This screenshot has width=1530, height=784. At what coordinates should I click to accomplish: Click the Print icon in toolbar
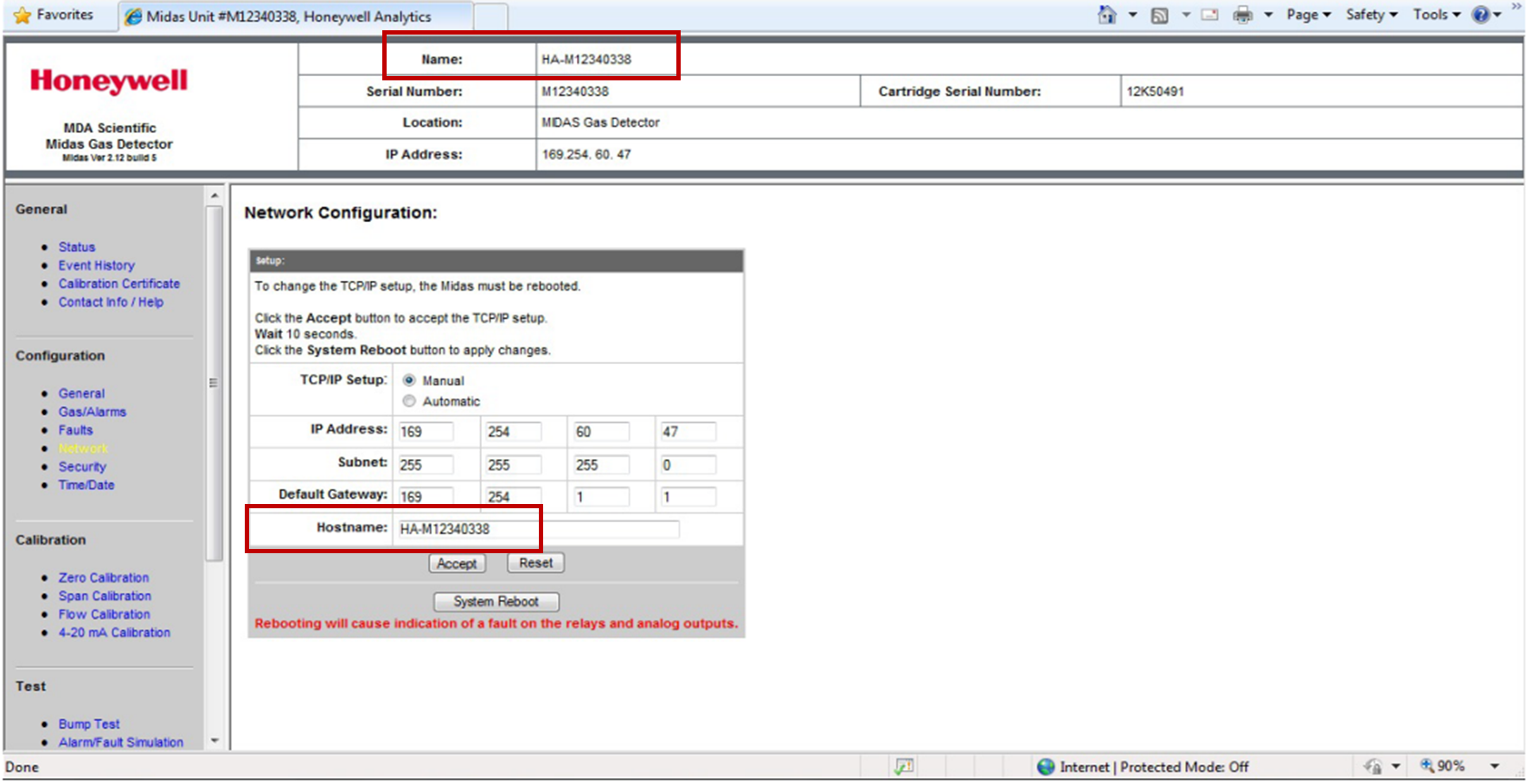[x=1243, y=15]
